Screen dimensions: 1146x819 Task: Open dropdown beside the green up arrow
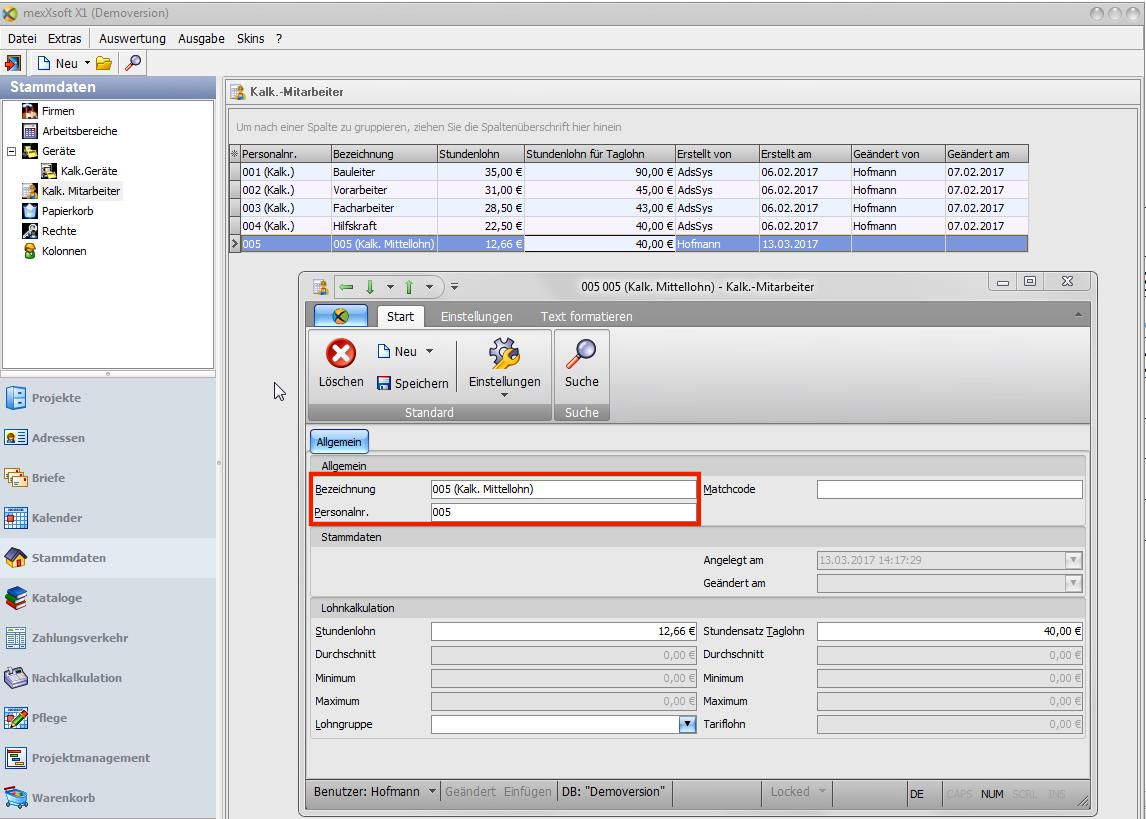click(x=429, y=287)
